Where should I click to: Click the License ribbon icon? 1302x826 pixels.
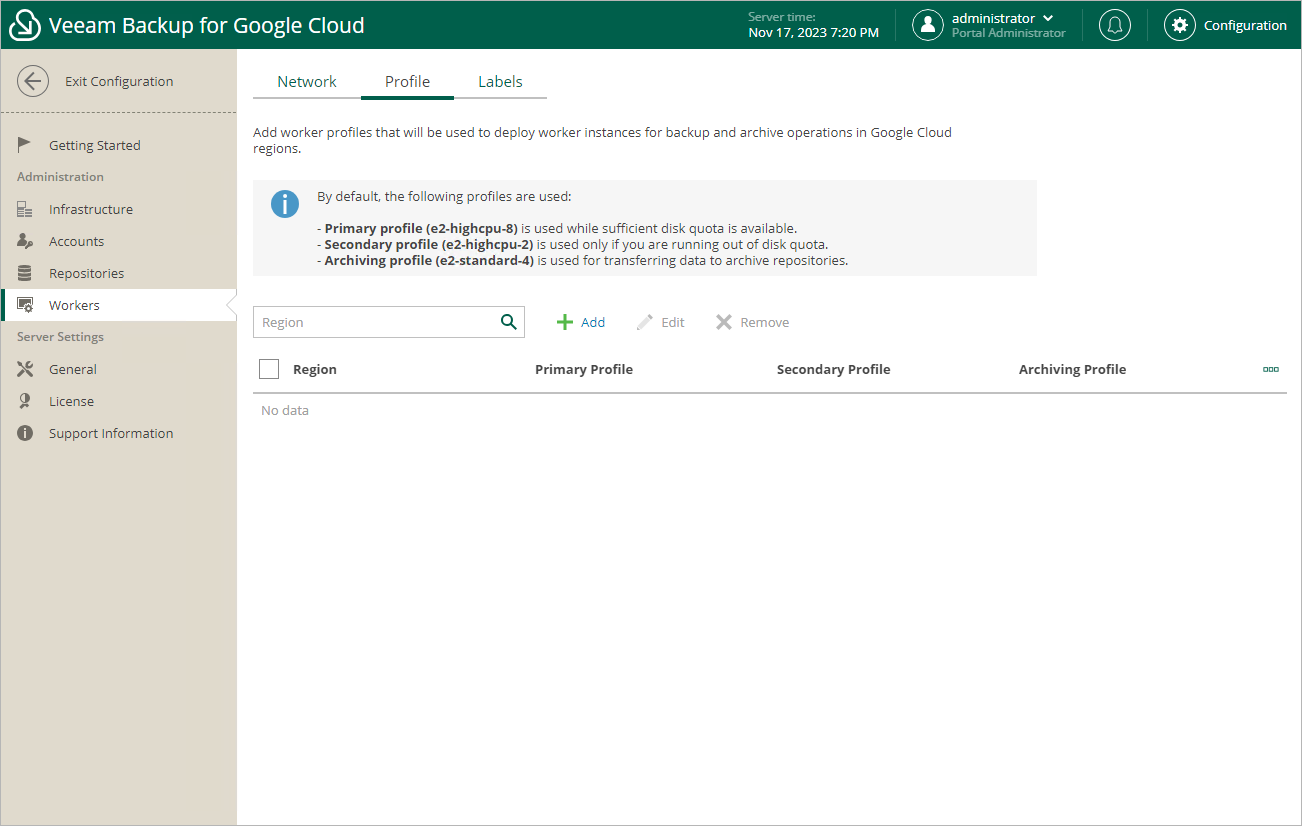coord(25,401)
